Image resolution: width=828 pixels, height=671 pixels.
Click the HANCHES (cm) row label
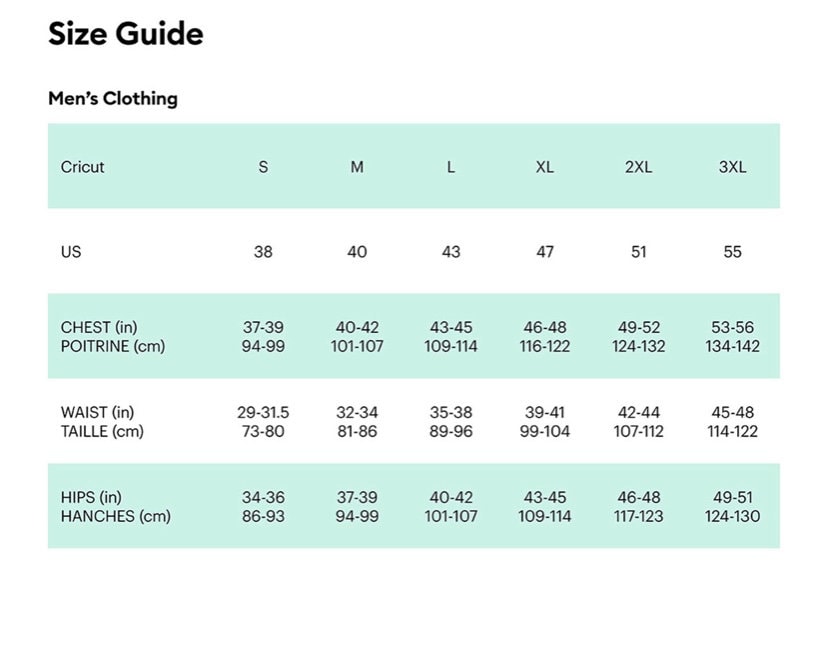point(116,516)
